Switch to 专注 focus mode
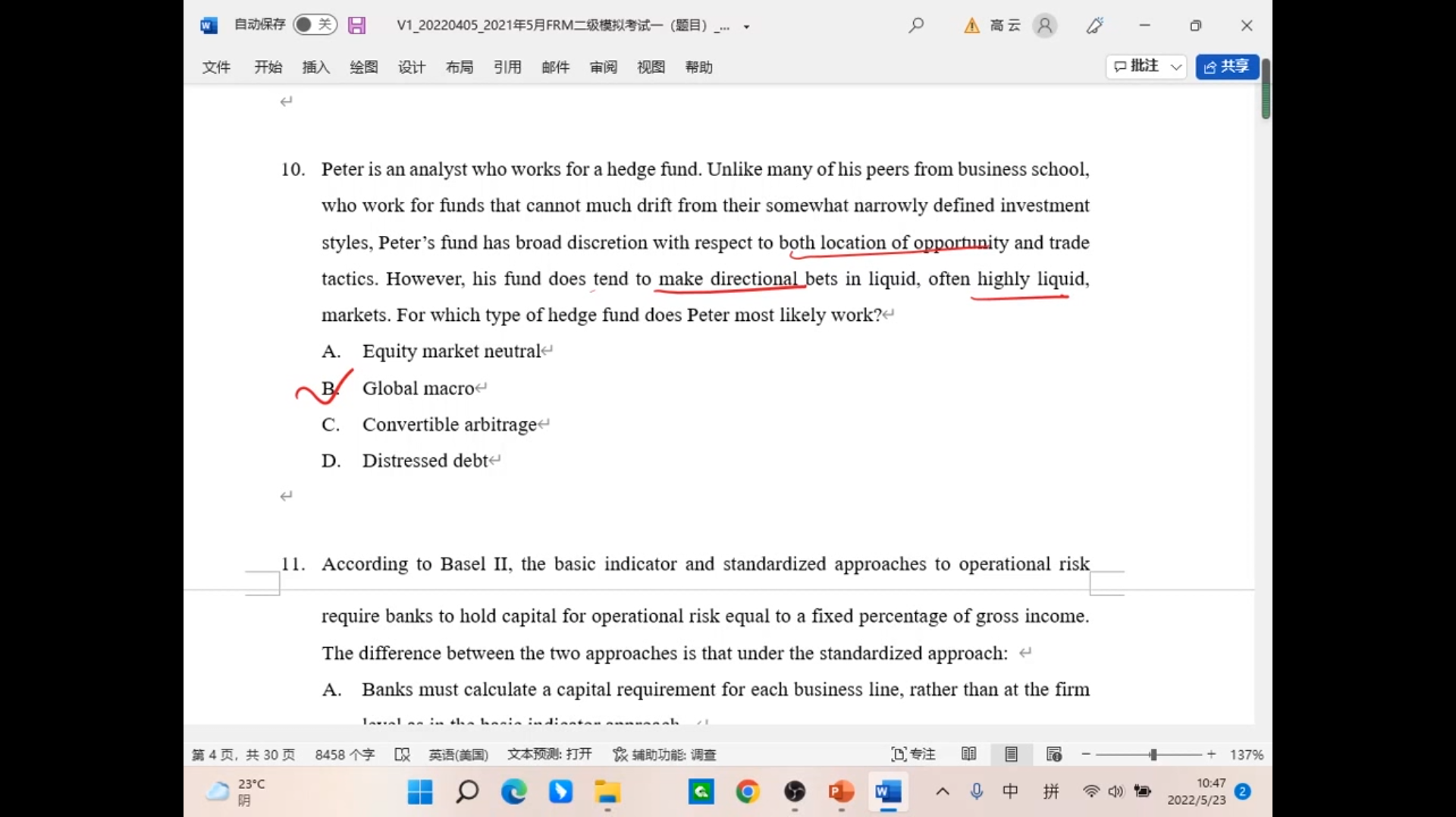Viewport: 1456px width, 817px height. [x=913, y=754]
